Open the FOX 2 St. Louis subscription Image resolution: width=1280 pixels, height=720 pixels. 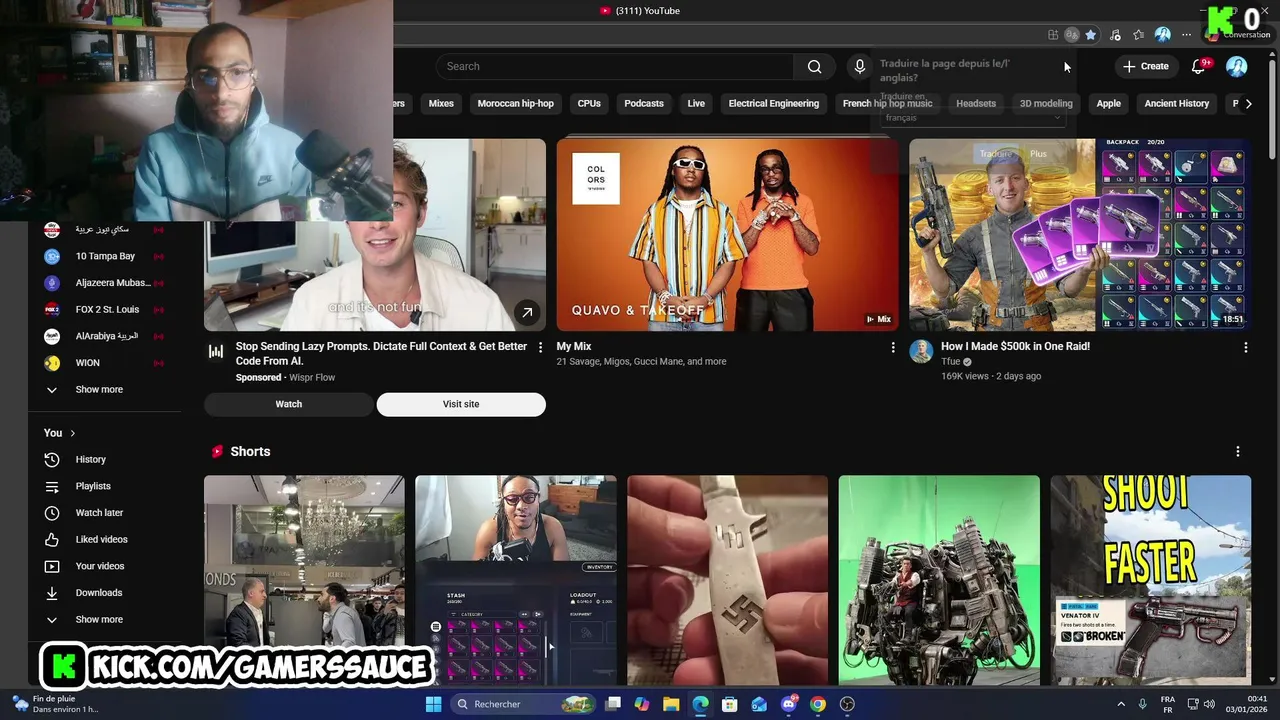(x=105, y=309)
